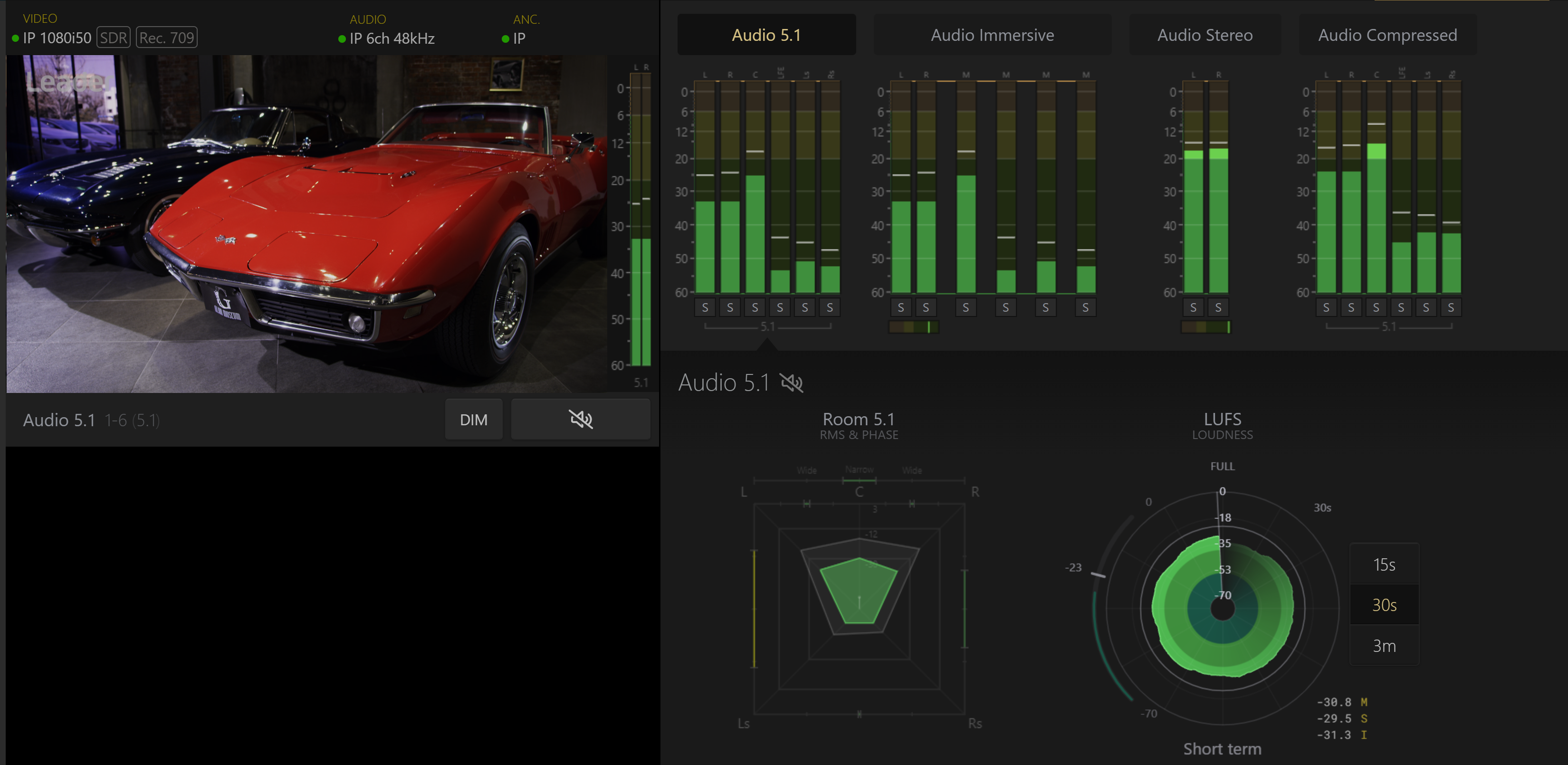This screenshot has width=1568, height=765.
Task: Switch to the Audio Compressed tab
Action: click(1387, 35)
